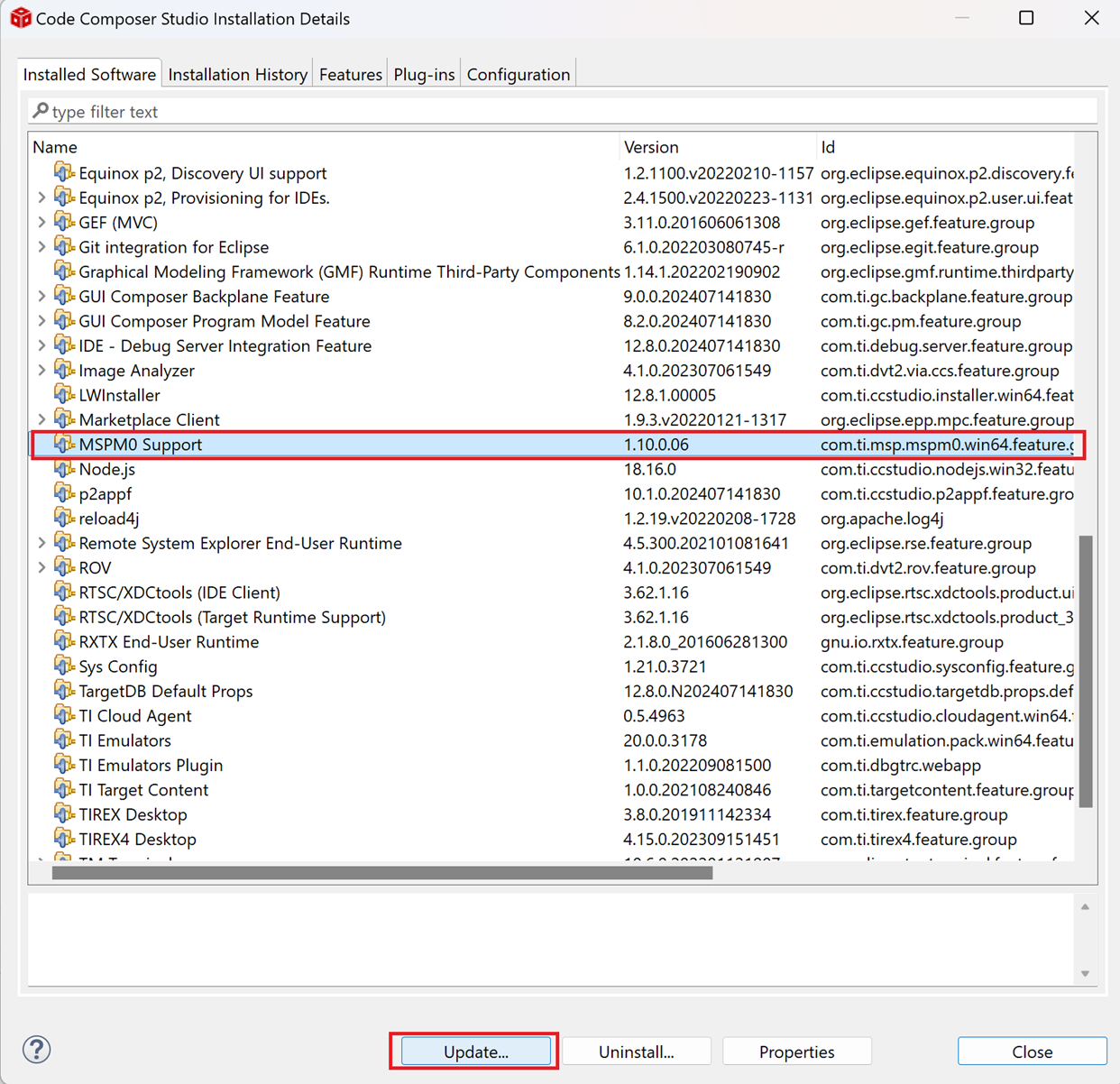1120x1084 pixels.
Task: Select the Graphical Modeling Framework (GMF) row
Action: 553,271
